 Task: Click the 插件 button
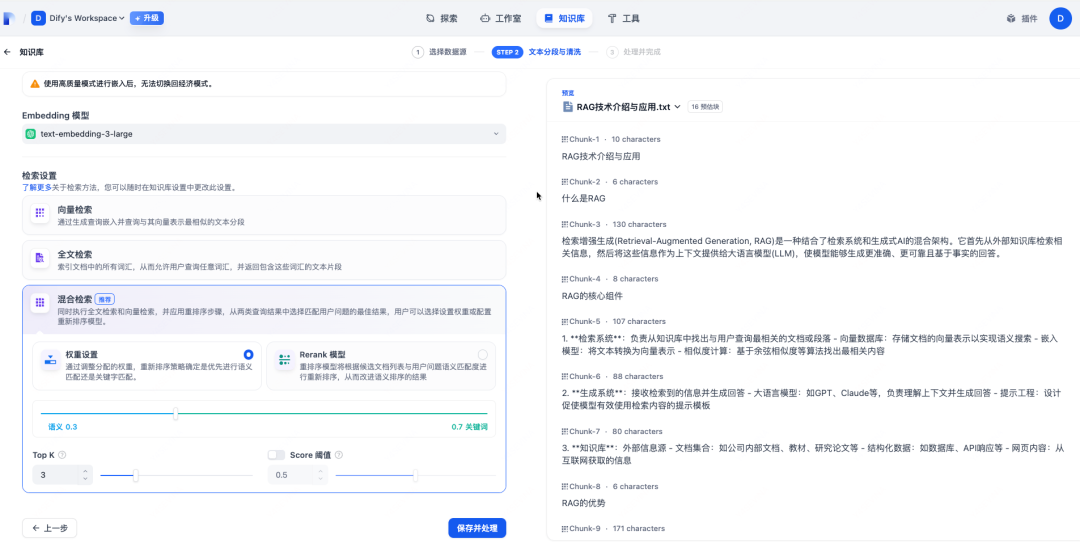[1021, 19]
